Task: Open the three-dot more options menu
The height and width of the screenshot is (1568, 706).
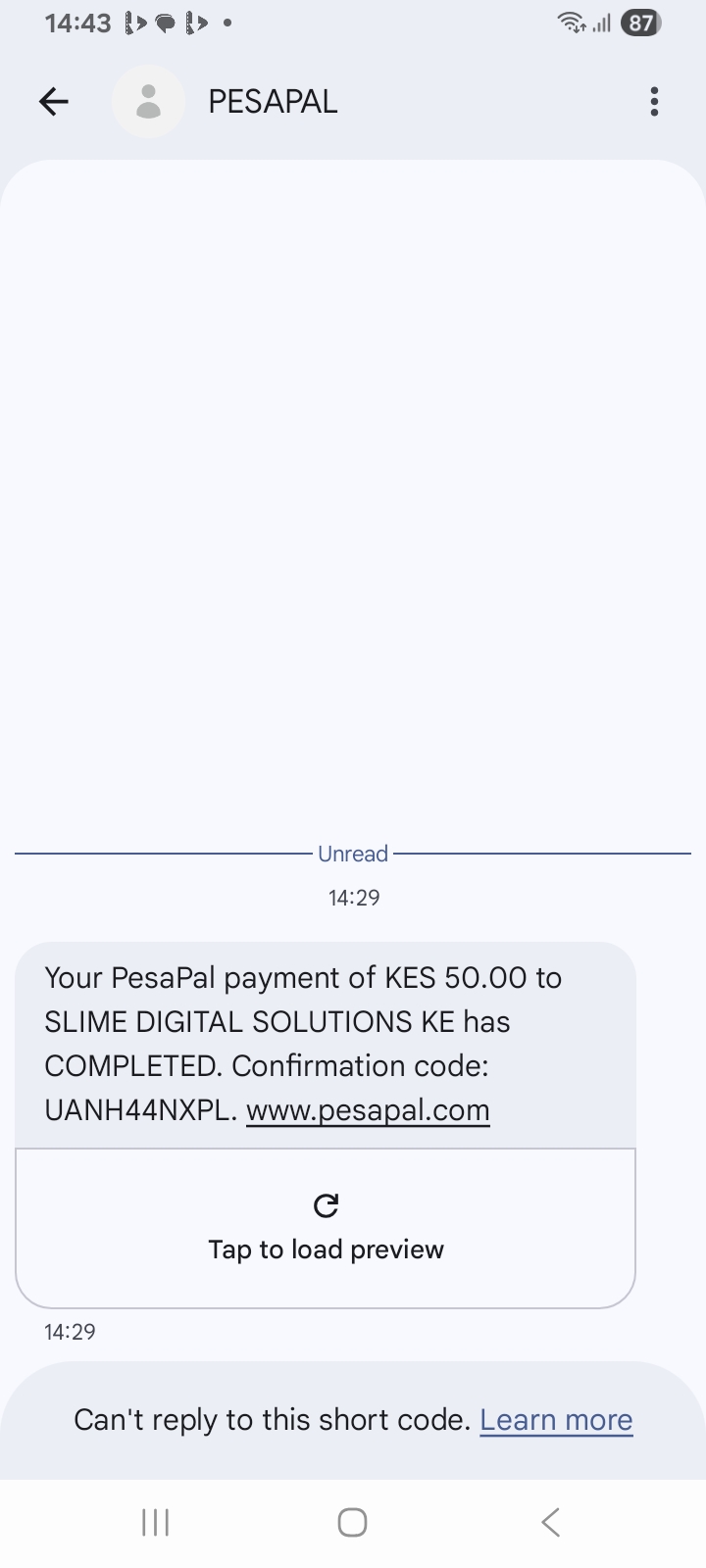Action: (654, 101)
